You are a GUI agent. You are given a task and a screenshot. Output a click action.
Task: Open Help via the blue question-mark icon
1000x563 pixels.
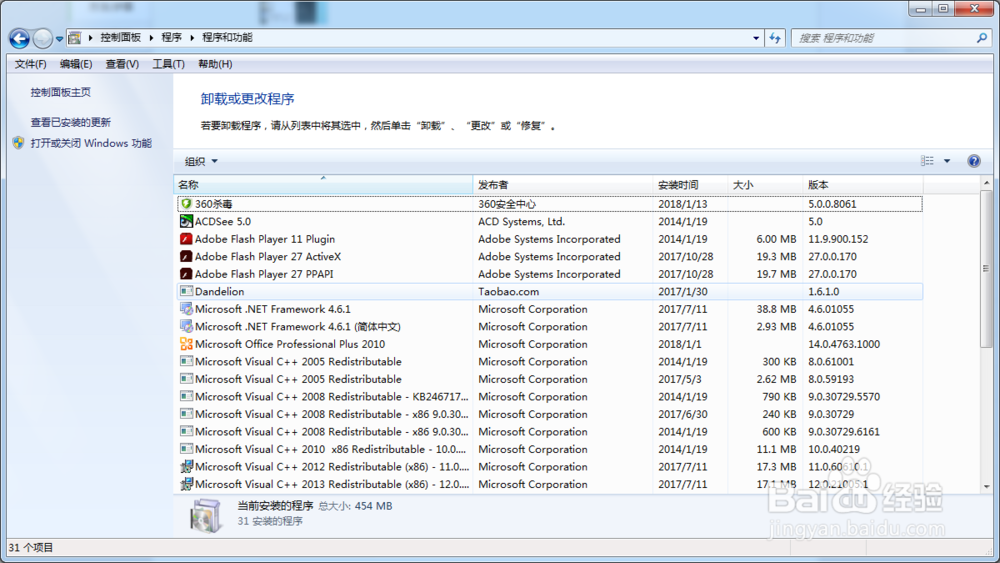coord(973,161)
